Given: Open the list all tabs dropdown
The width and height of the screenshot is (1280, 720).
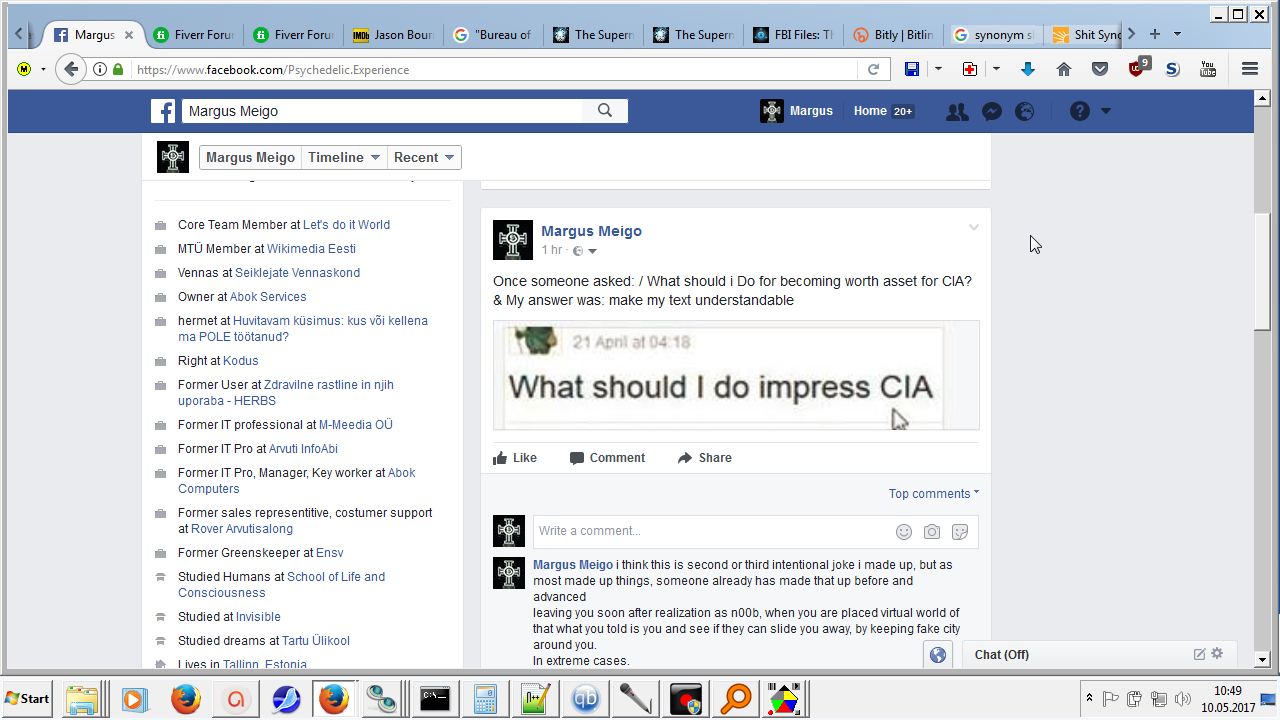Looking at the screenshot, I should pyautogui.click(x=1177, y=34).
